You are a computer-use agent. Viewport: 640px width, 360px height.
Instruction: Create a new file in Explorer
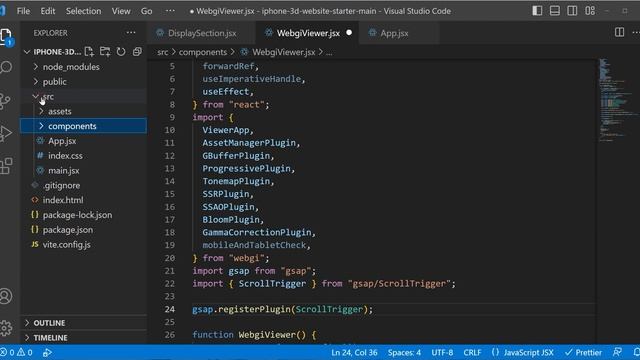pyautogui.click(x=89, y=52)
